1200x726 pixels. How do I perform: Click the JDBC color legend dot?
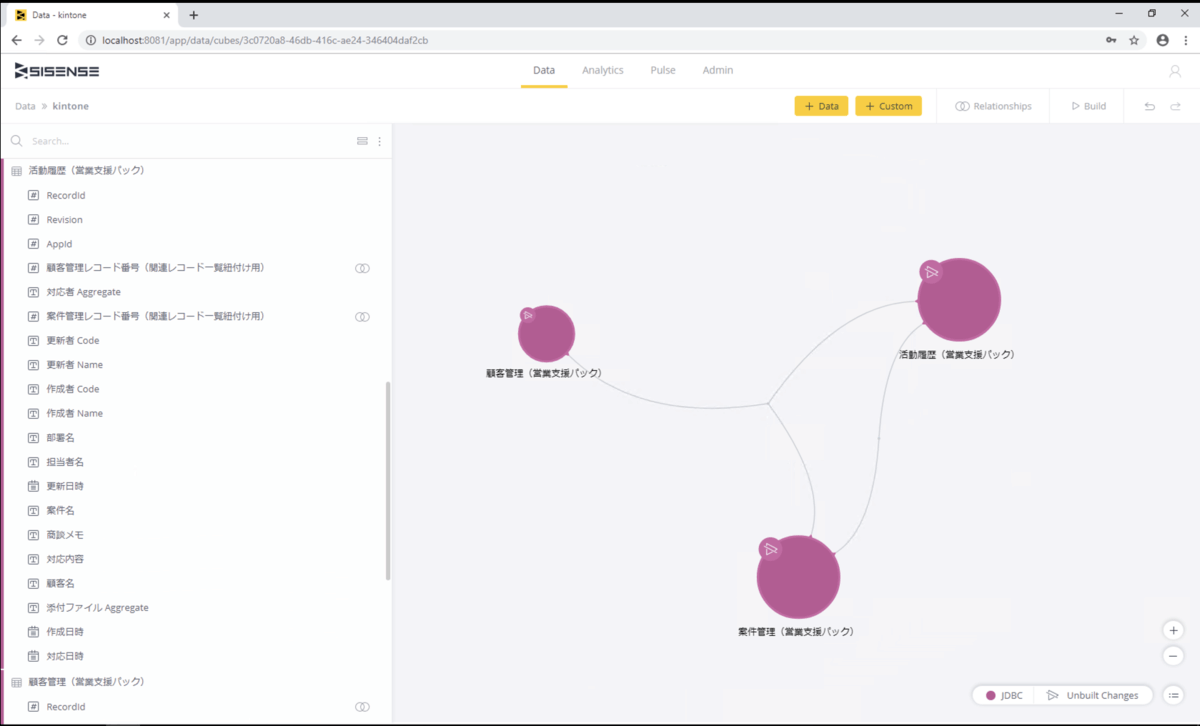[x=990, y=695]
